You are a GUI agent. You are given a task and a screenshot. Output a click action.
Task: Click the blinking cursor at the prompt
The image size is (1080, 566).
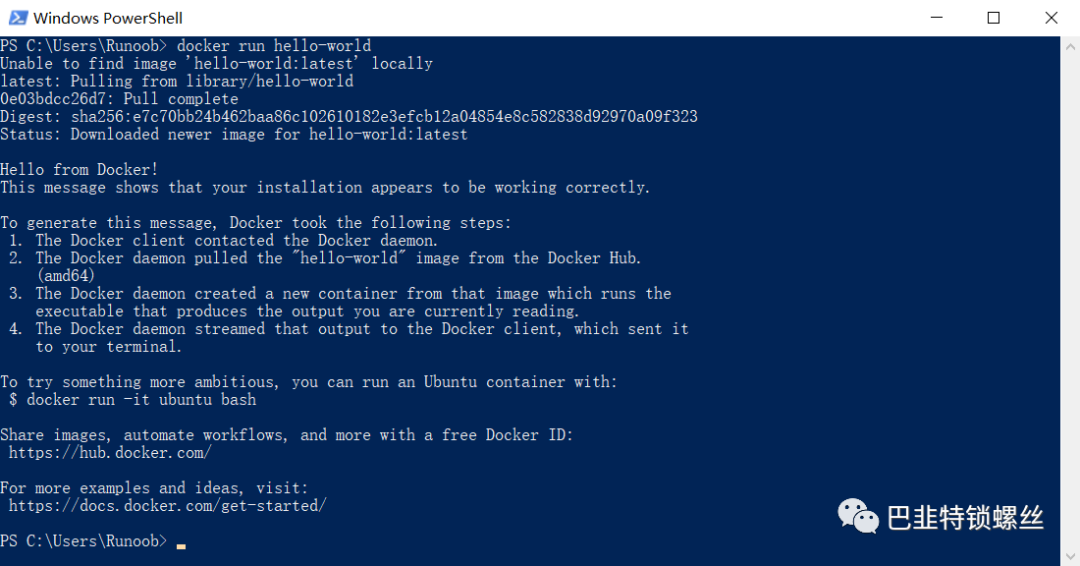point(181,546)
